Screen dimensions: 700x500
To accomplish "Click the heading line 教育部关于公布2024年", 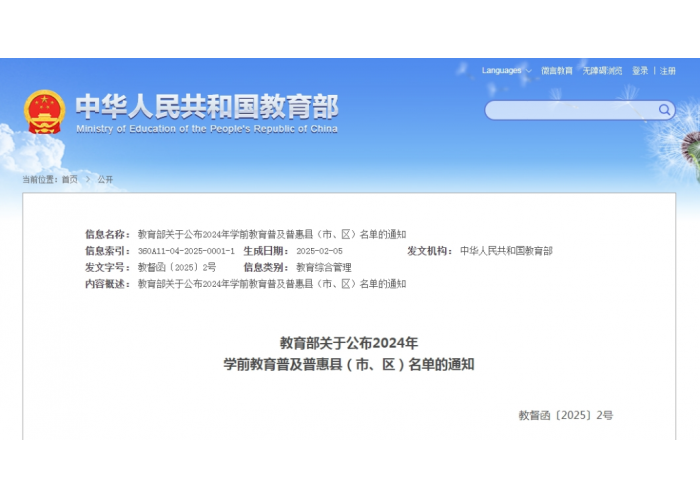I will [x=349, y=343].
